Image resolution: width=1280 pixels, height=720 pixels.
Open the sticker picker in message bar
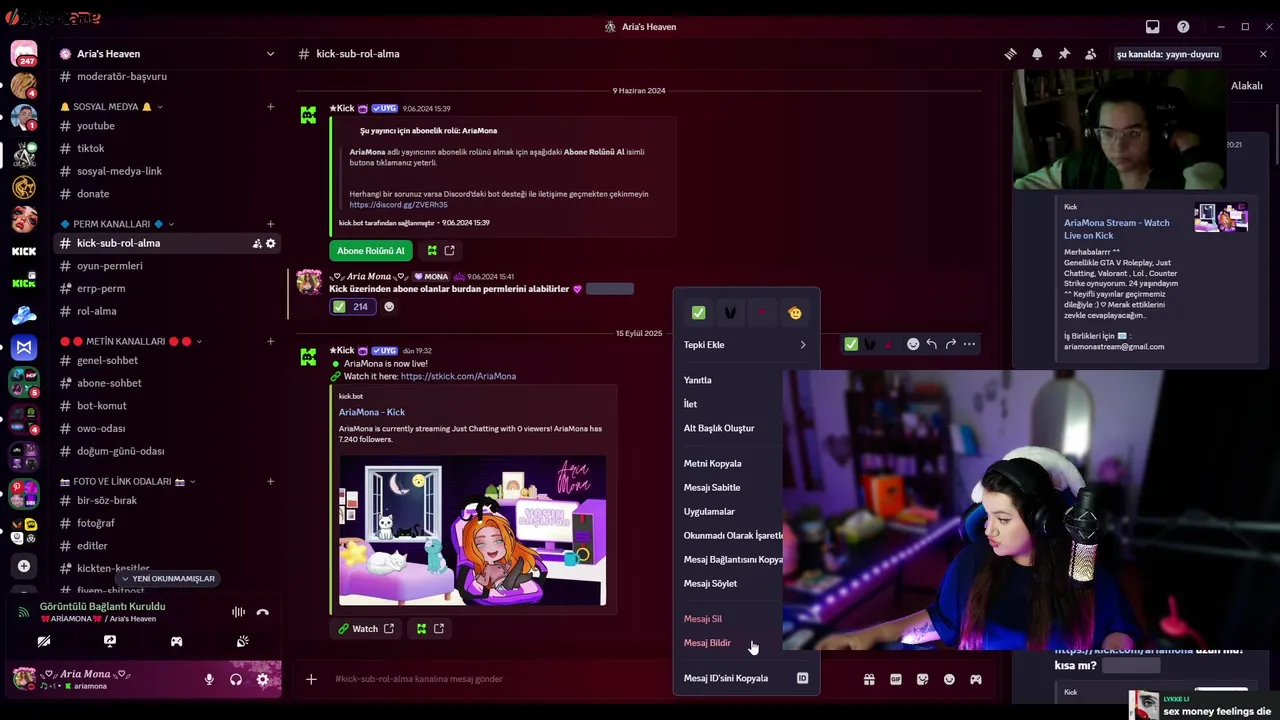click(922, 679)
